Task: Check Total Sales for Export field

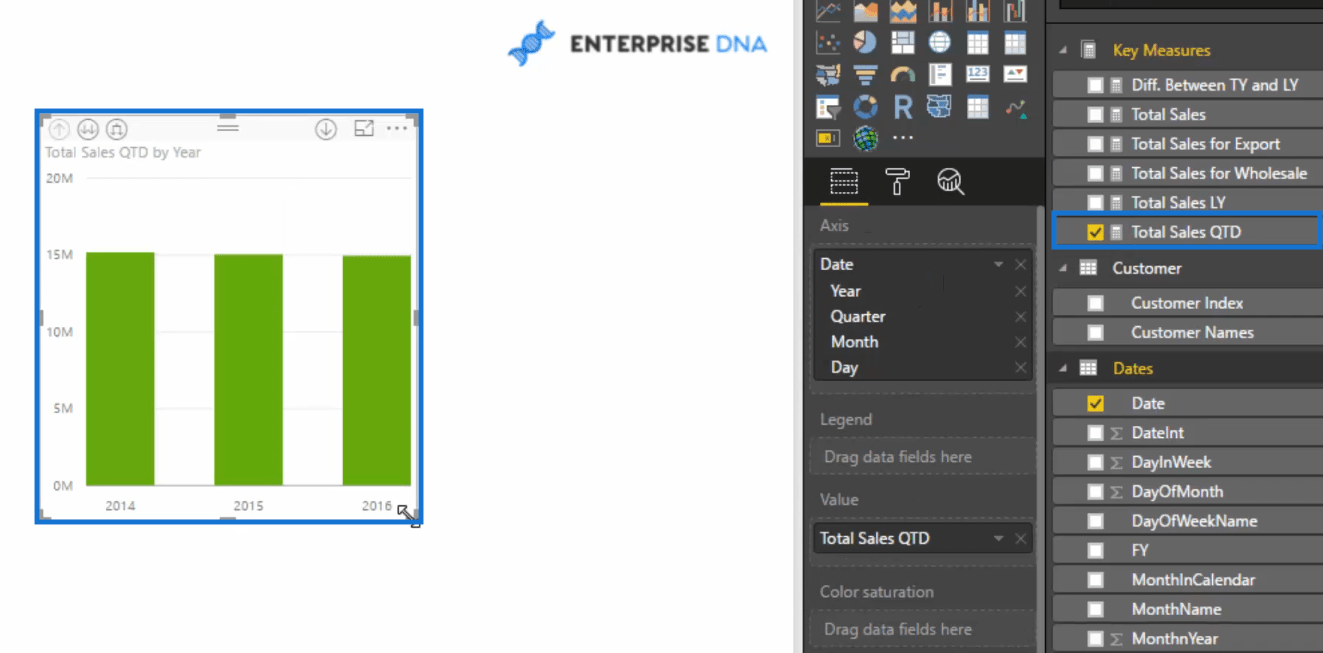Action: pyautogui.click(x=1095, y=144)
